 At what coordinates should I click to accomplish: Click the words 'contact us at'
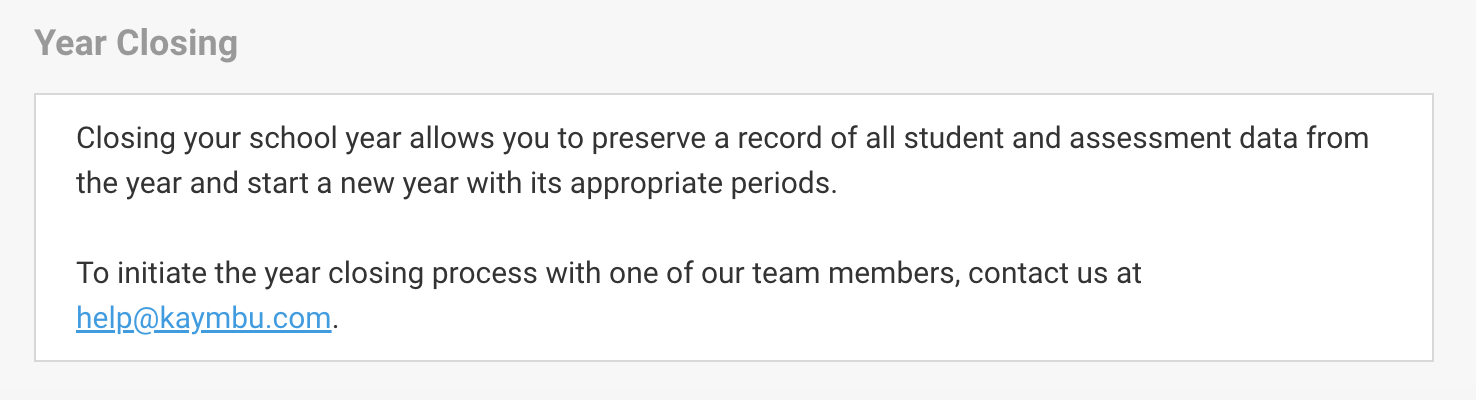(x=1055, y=272)
